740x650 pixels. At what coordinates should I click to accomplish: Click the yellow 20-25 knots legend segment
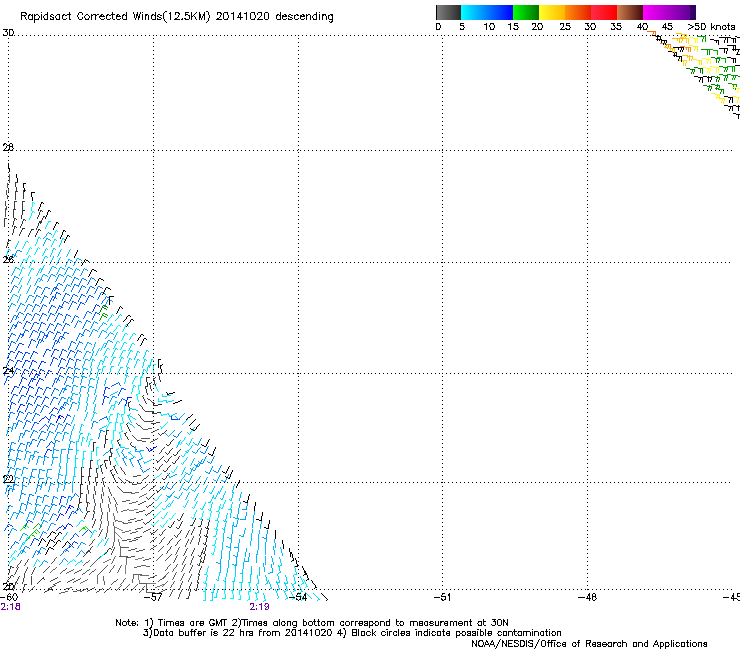tap(552, 12)
